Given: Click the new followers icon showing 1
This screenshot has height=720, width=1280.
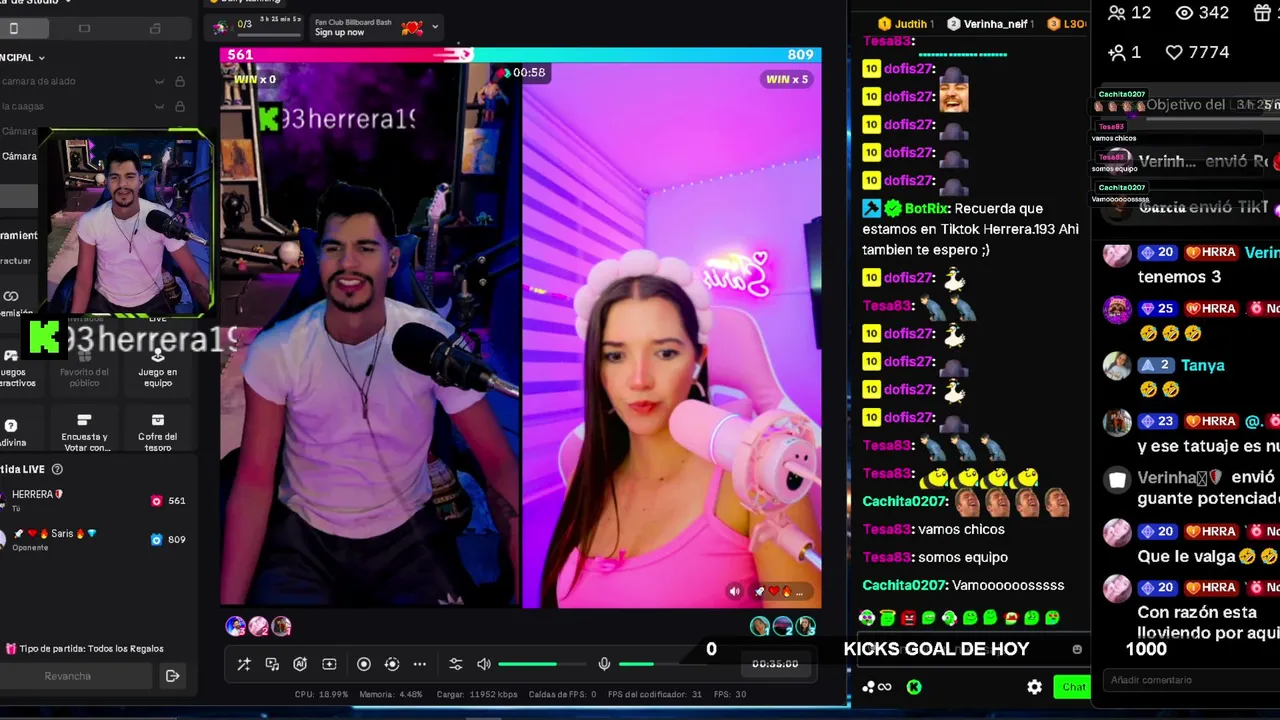Looking at the screenshot, I should [x=1117, y=52].
